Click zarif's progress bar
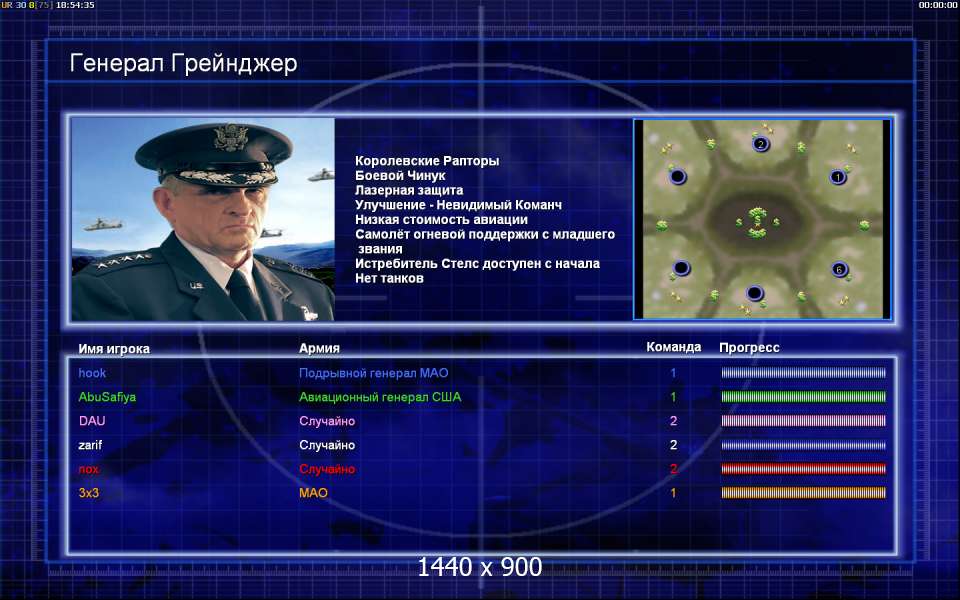The width and height of the screenshot is (960, 600). pos(803,445)
